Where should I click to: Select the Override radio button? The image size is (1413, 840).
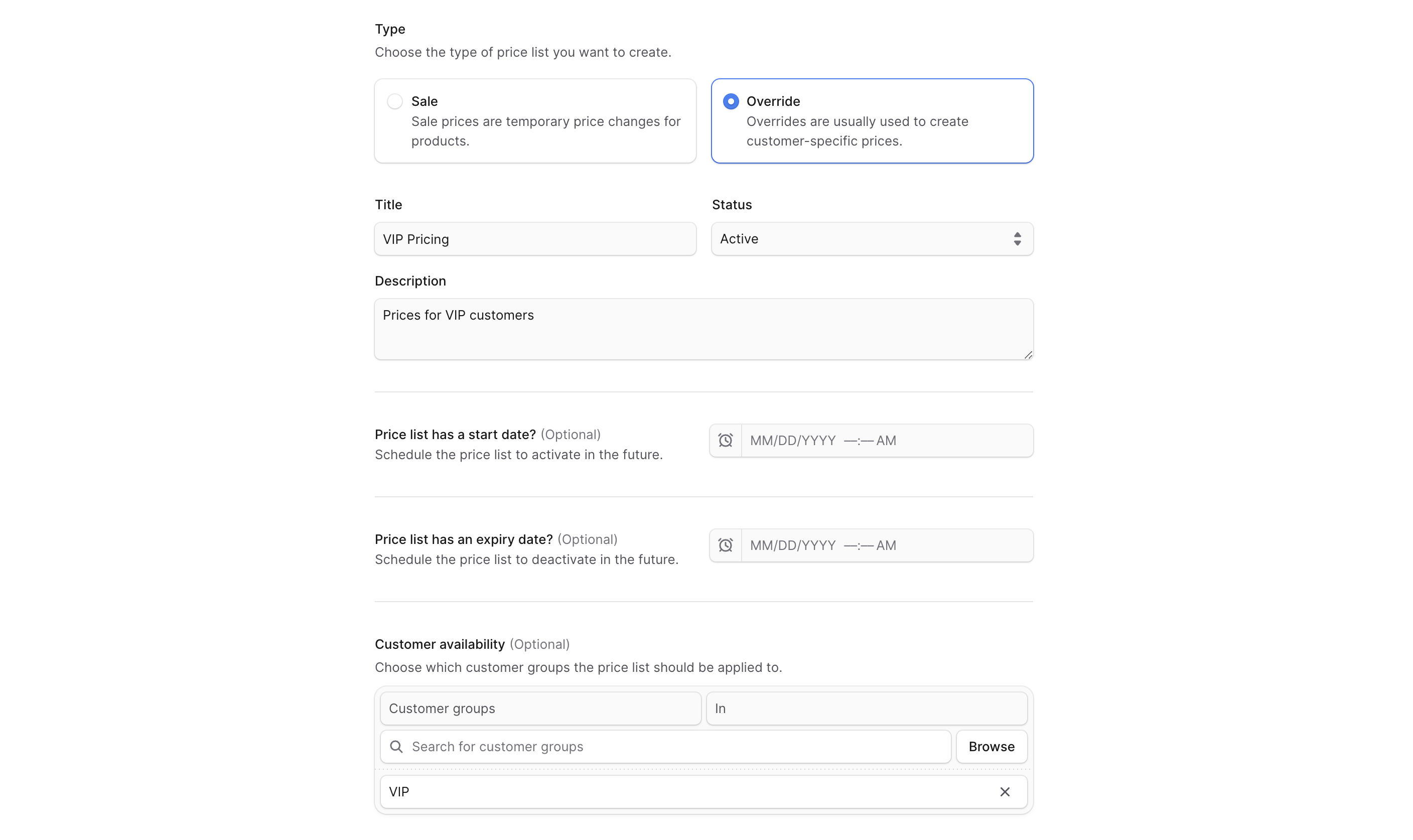(x=731, y=101)
